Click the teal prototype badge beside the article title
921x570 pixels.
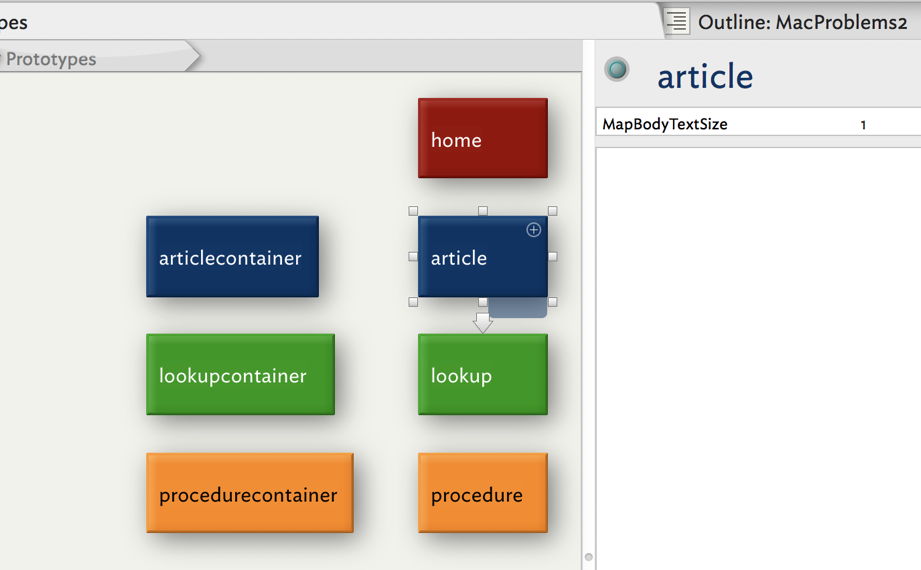(x=618, y=69)
